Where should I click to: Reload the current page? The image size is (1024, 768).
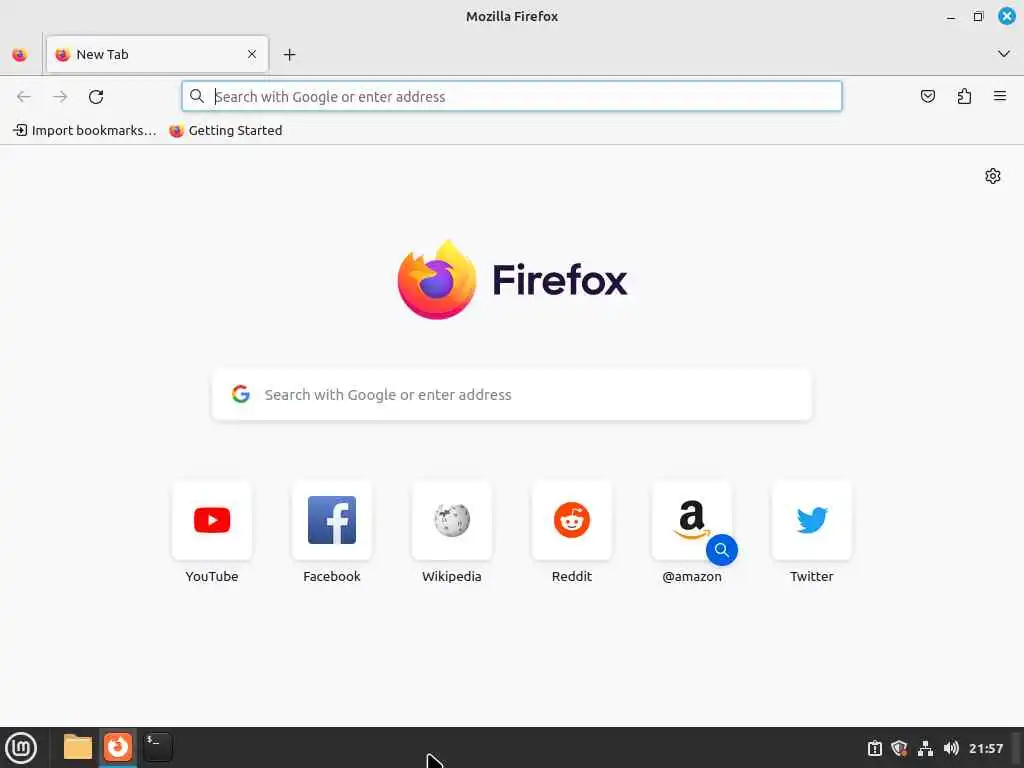[96, 97]
